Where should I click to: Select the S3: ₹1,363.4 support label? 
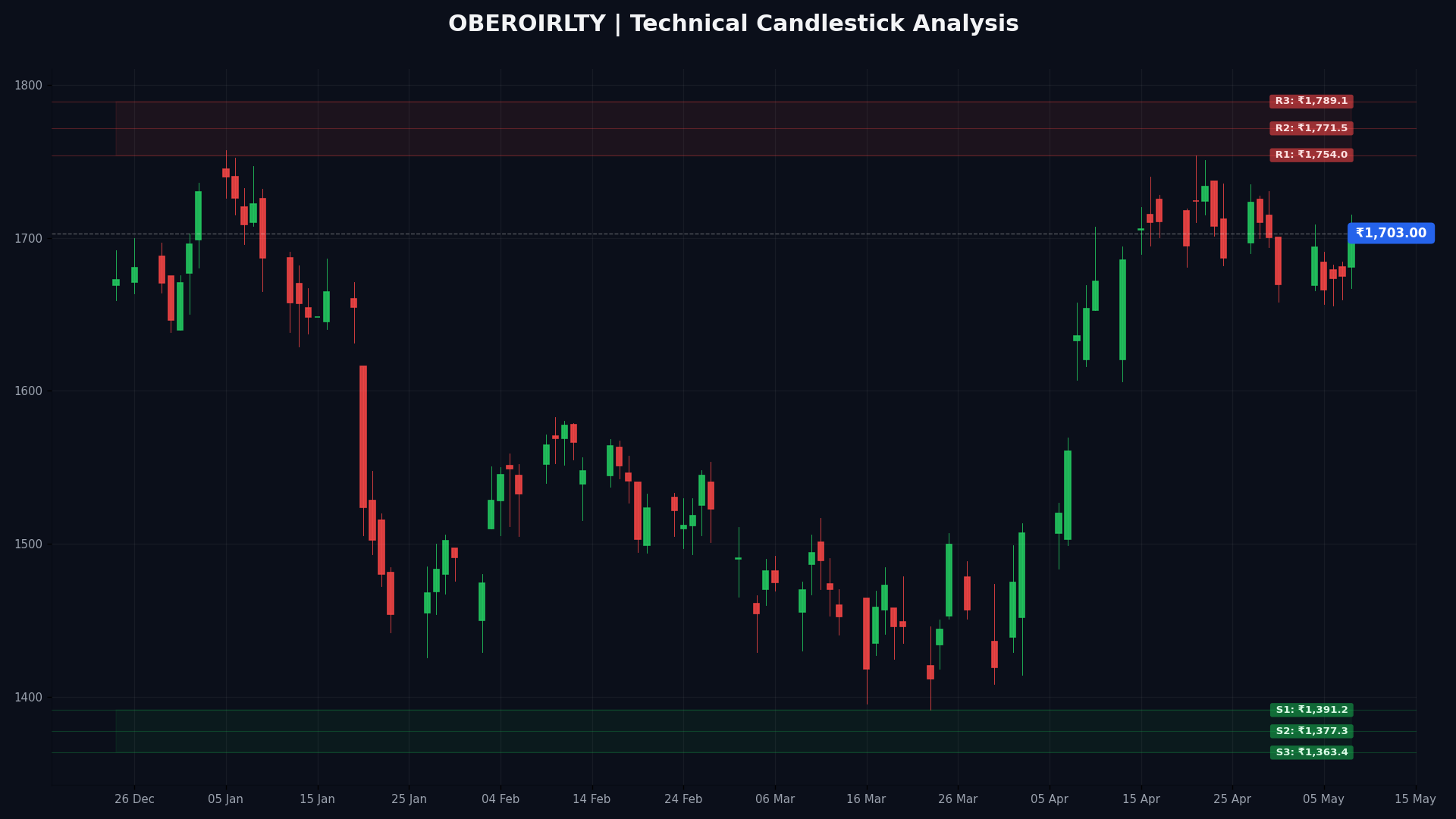coord(1312,752)
